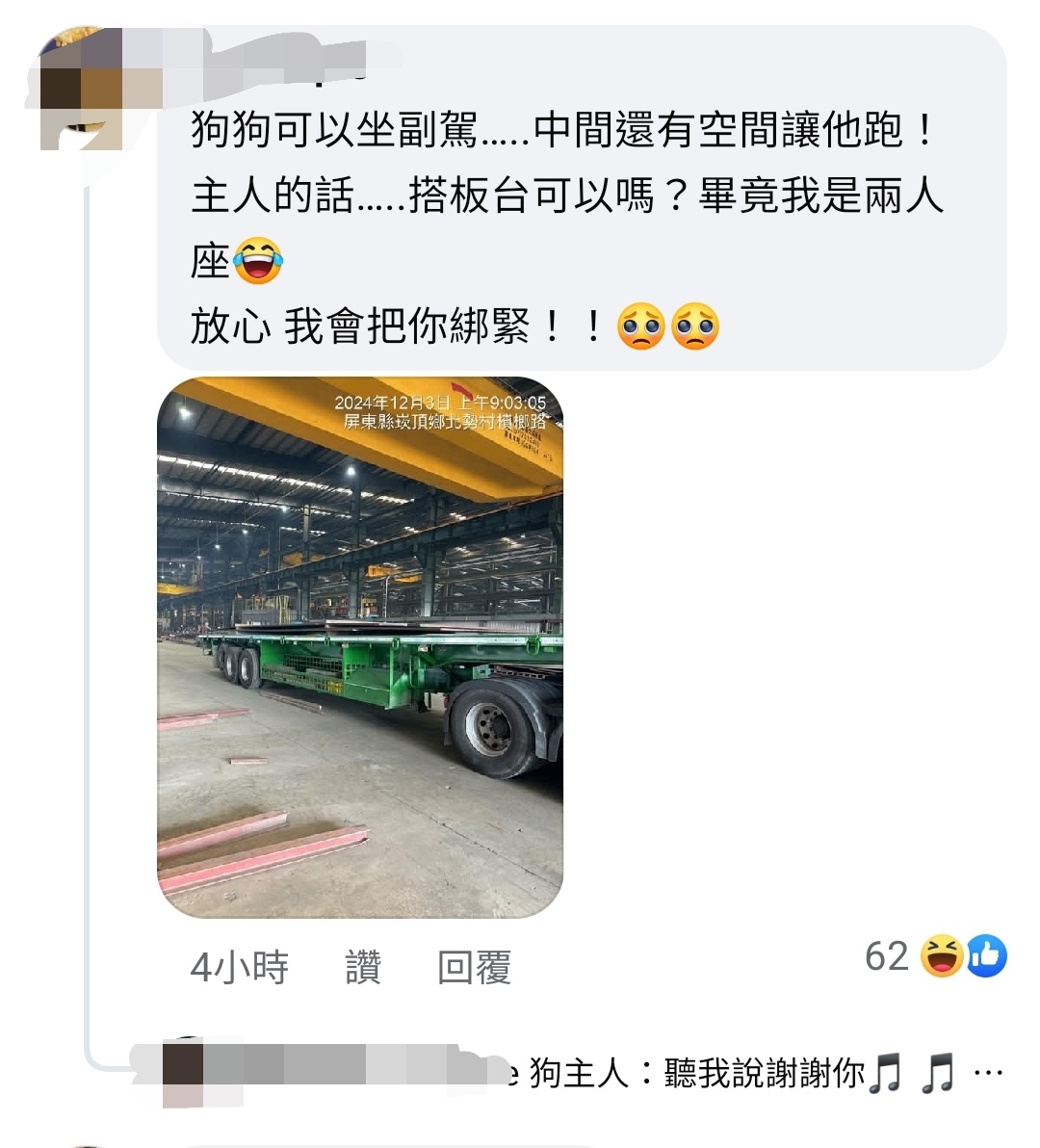The image size is (1040, 1148).
Task: Open the commenter's blurred profile picture
Action: click(81, 88)
